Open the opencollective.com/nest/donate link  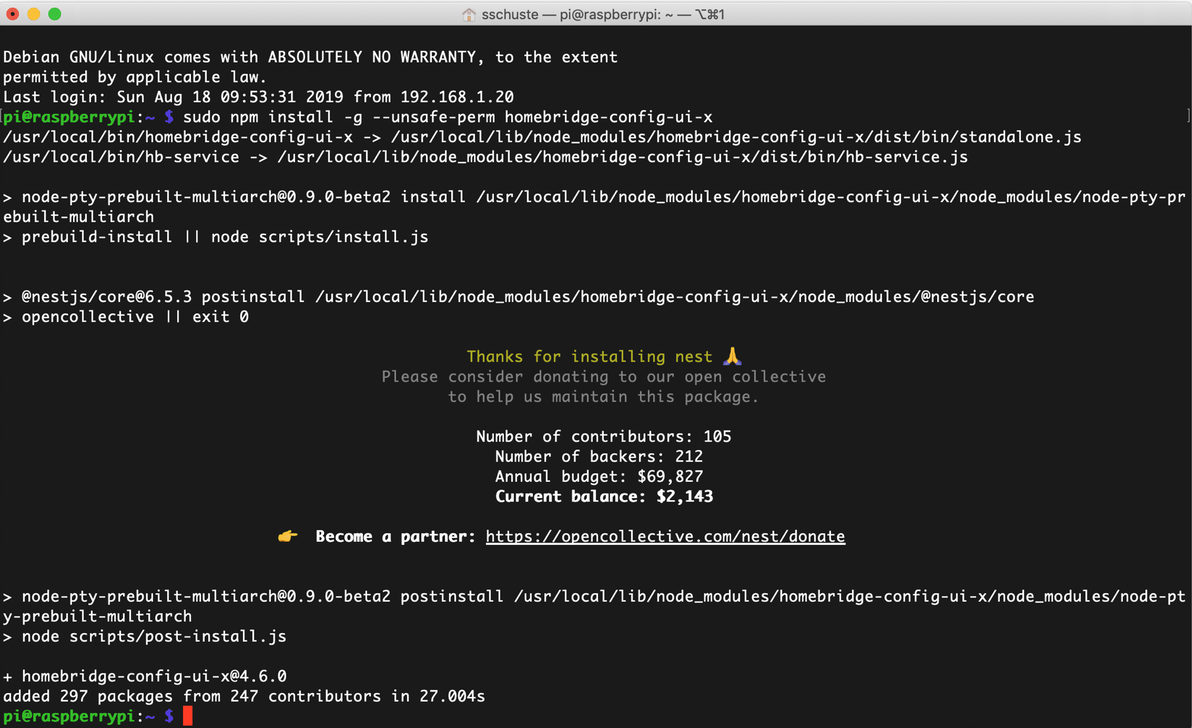point(665,537)
